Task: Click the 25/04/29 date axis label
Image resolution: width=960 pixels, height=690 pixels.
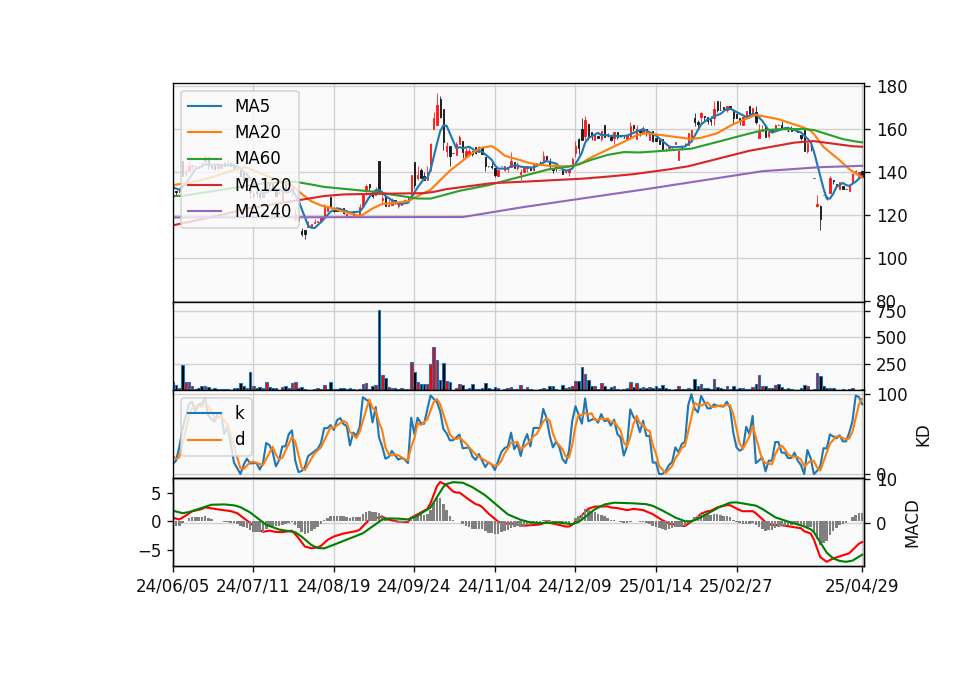Action: (x=861, y=586)
